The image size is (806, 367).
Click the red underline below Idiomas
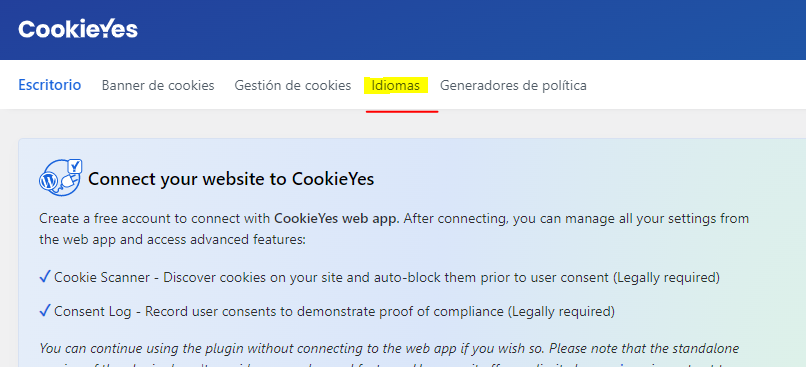tap(402, 111)
